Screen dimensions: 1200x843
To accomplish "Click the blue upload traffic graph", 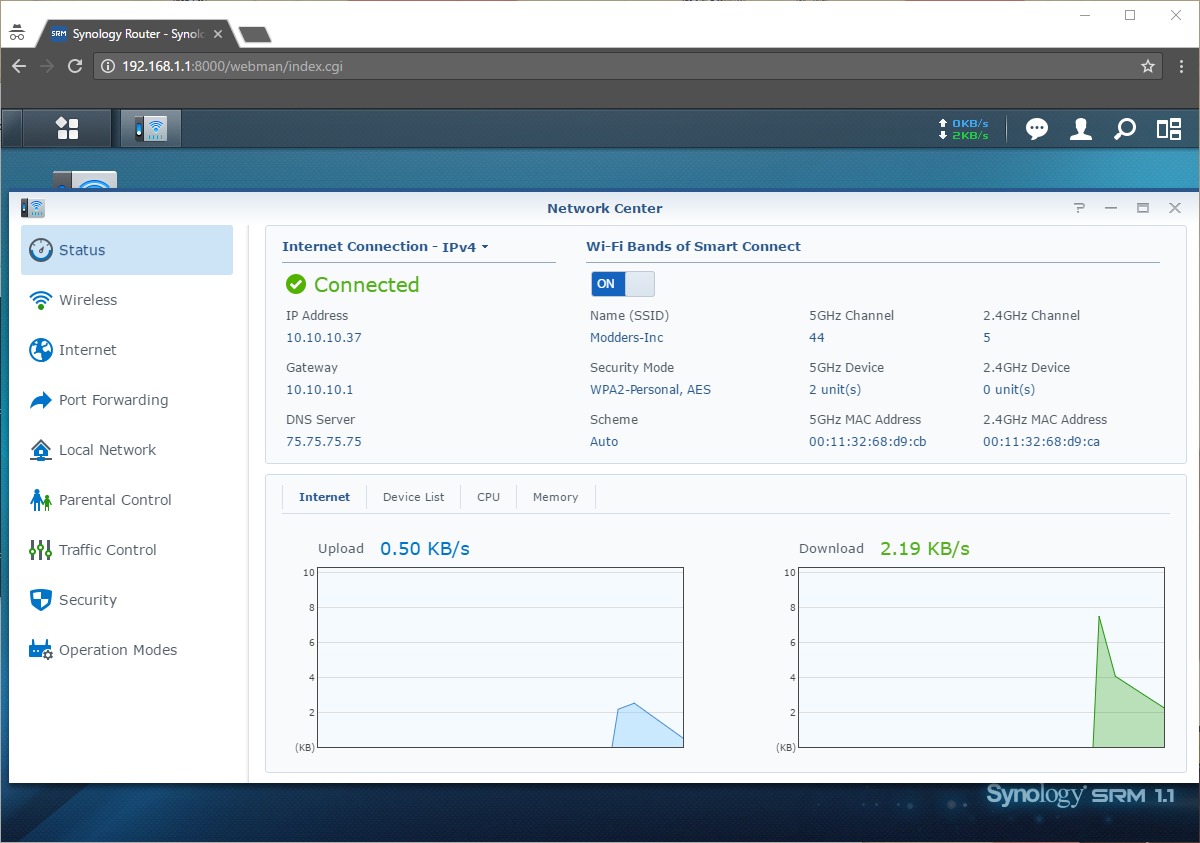I will (x=501, y=657).
